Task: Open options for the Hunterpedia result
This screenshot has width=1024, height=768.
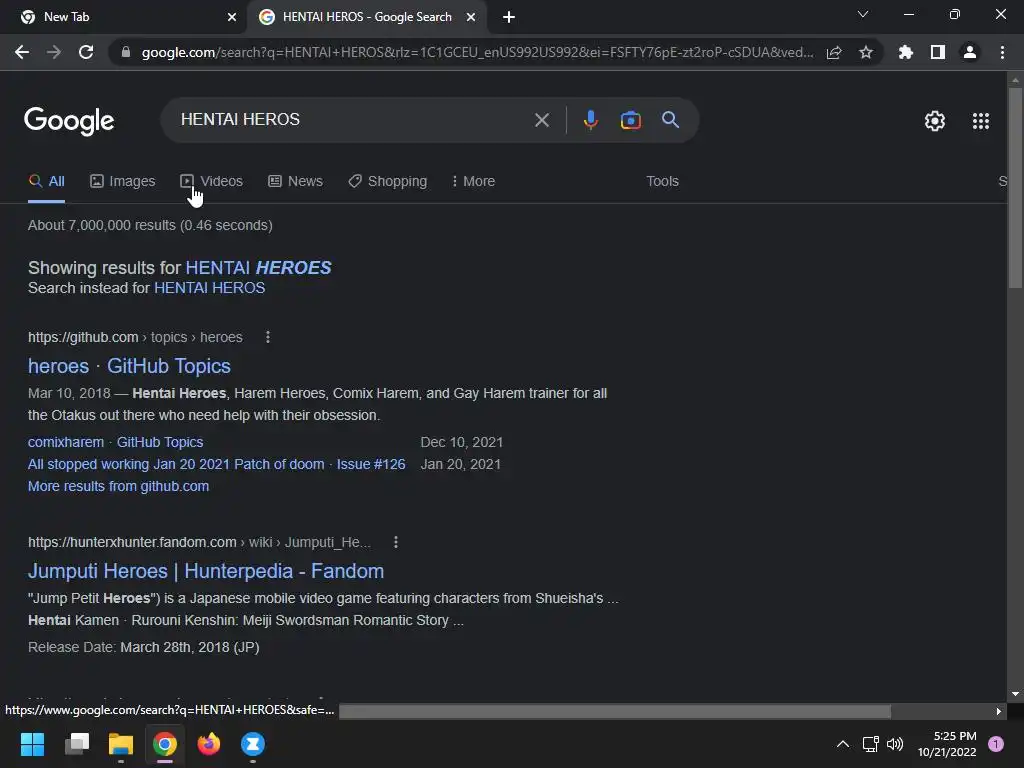Action: click(396, 542)
